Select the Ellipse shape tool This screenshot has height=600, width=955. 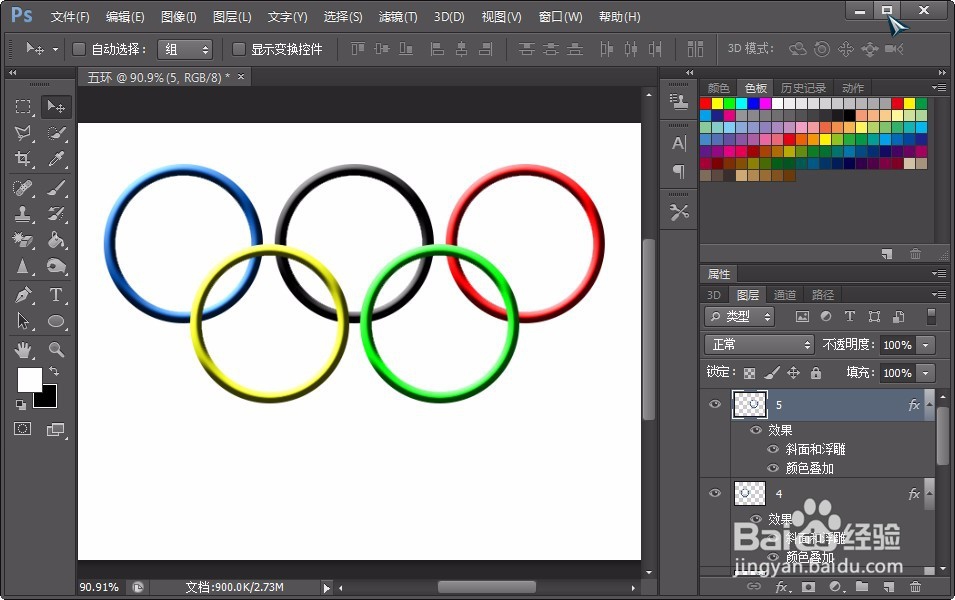[56, 321]
